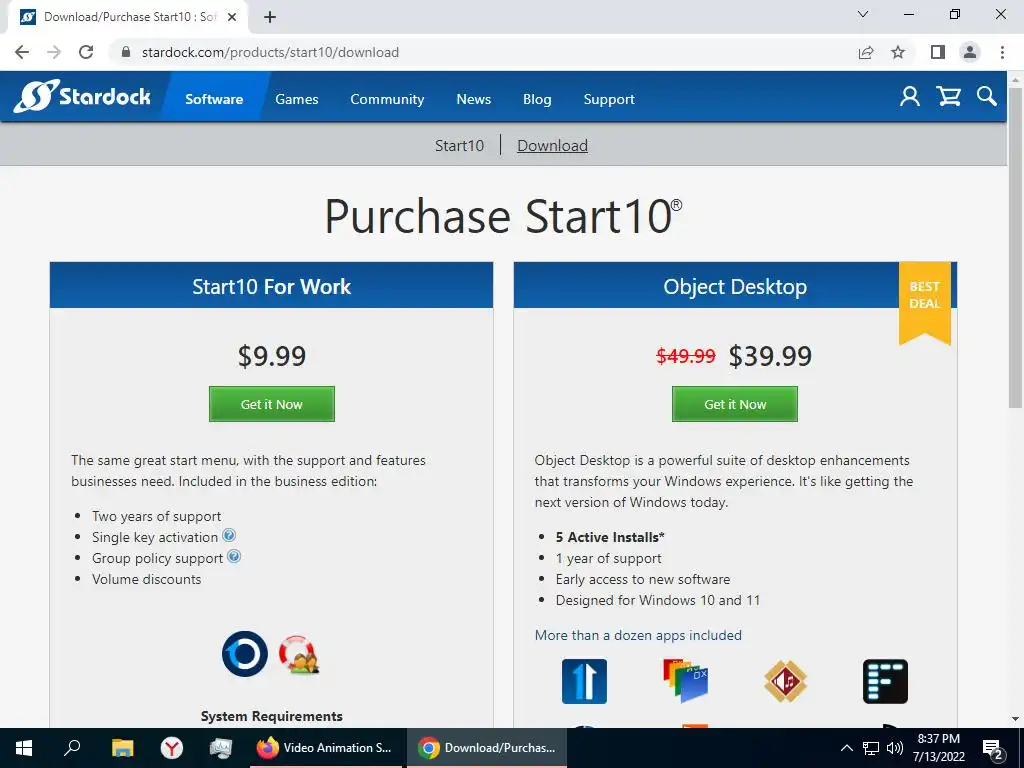Image resolution: width=1024 pixels, height=768 pixels.
Task: Click the $9.99 price text
Action: (x=272, y=356)
